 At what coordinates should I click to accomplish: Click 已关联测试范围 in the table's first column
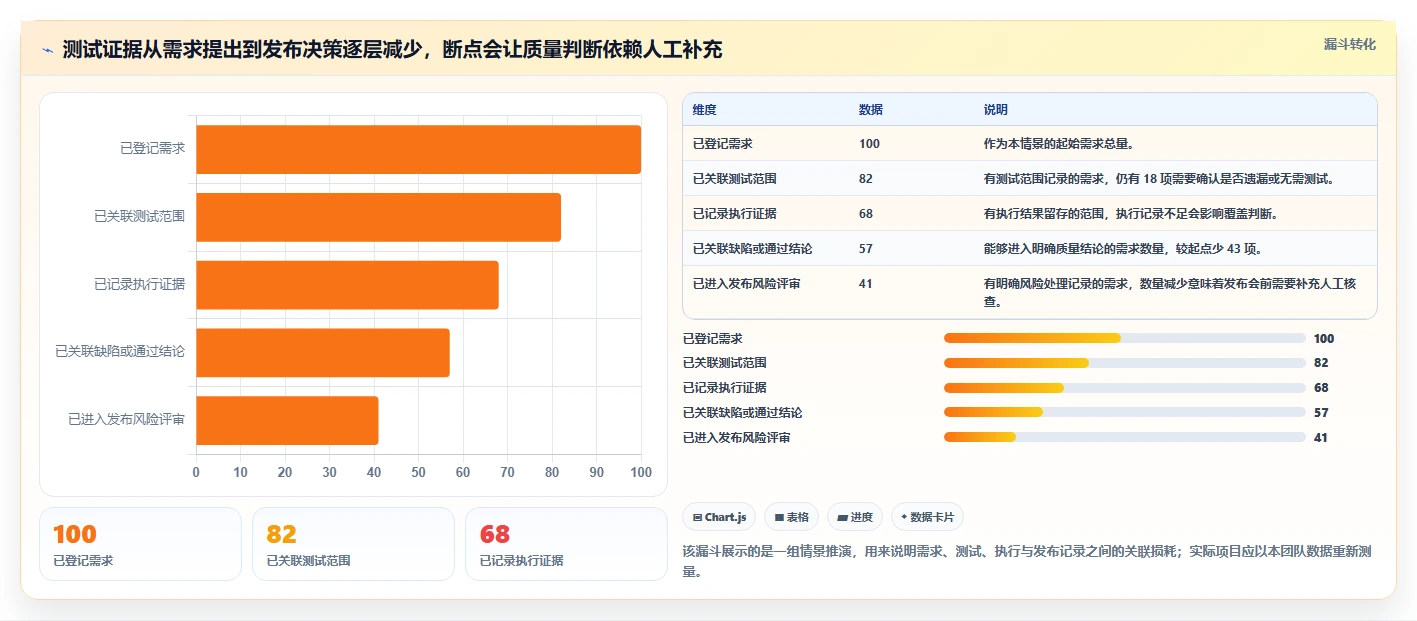(734, 179)
